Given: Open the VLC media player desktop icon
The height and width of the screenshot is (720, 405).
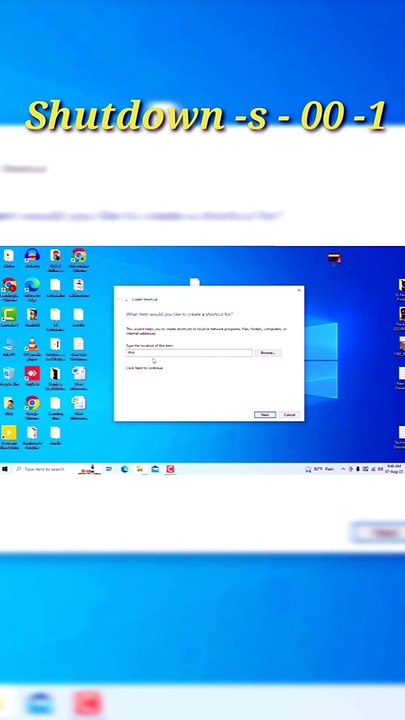Looking at the screenshot, I should 32,349.
